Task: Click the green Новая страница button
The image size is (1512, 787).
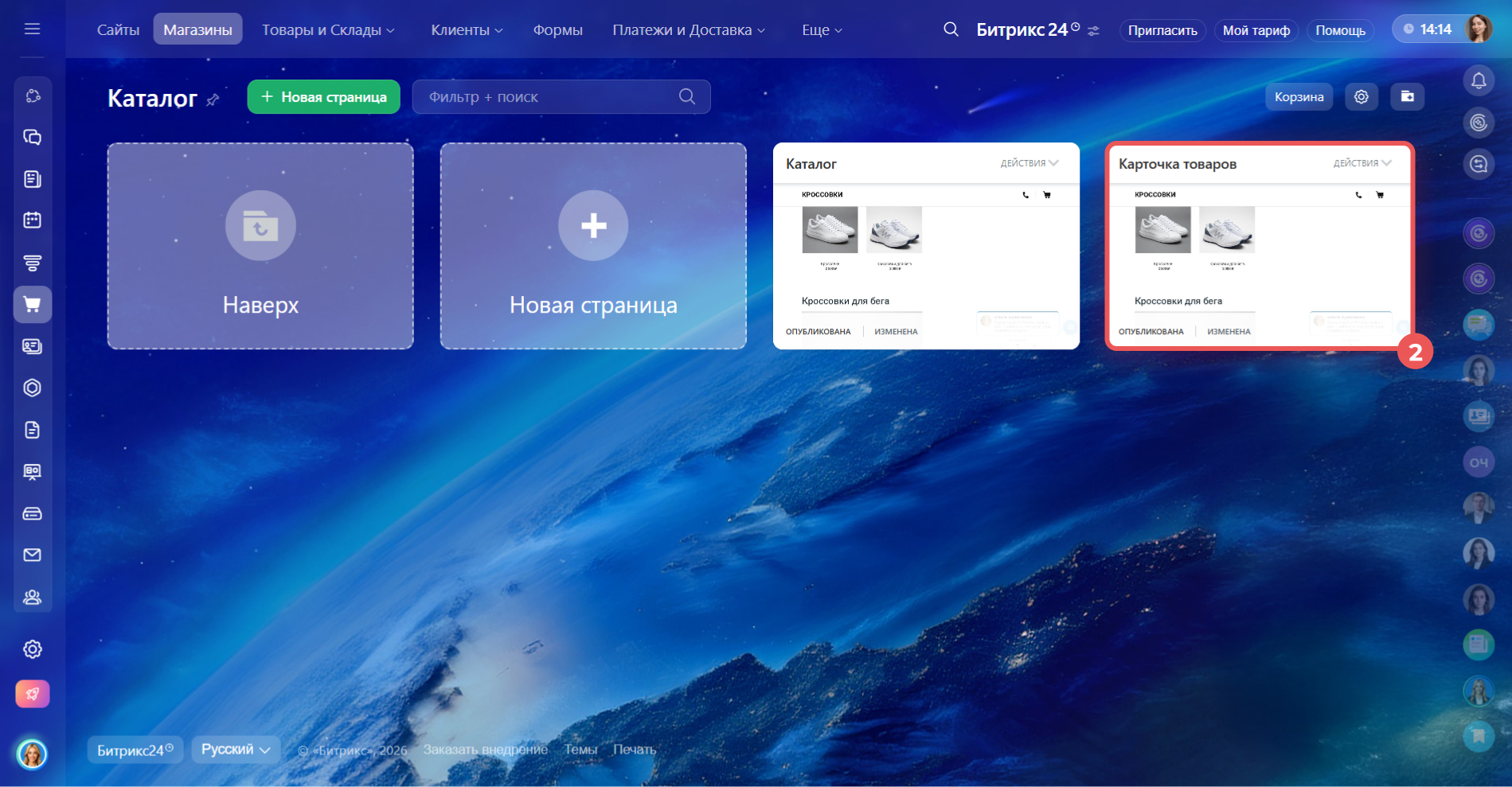Action: pos(323,97)
